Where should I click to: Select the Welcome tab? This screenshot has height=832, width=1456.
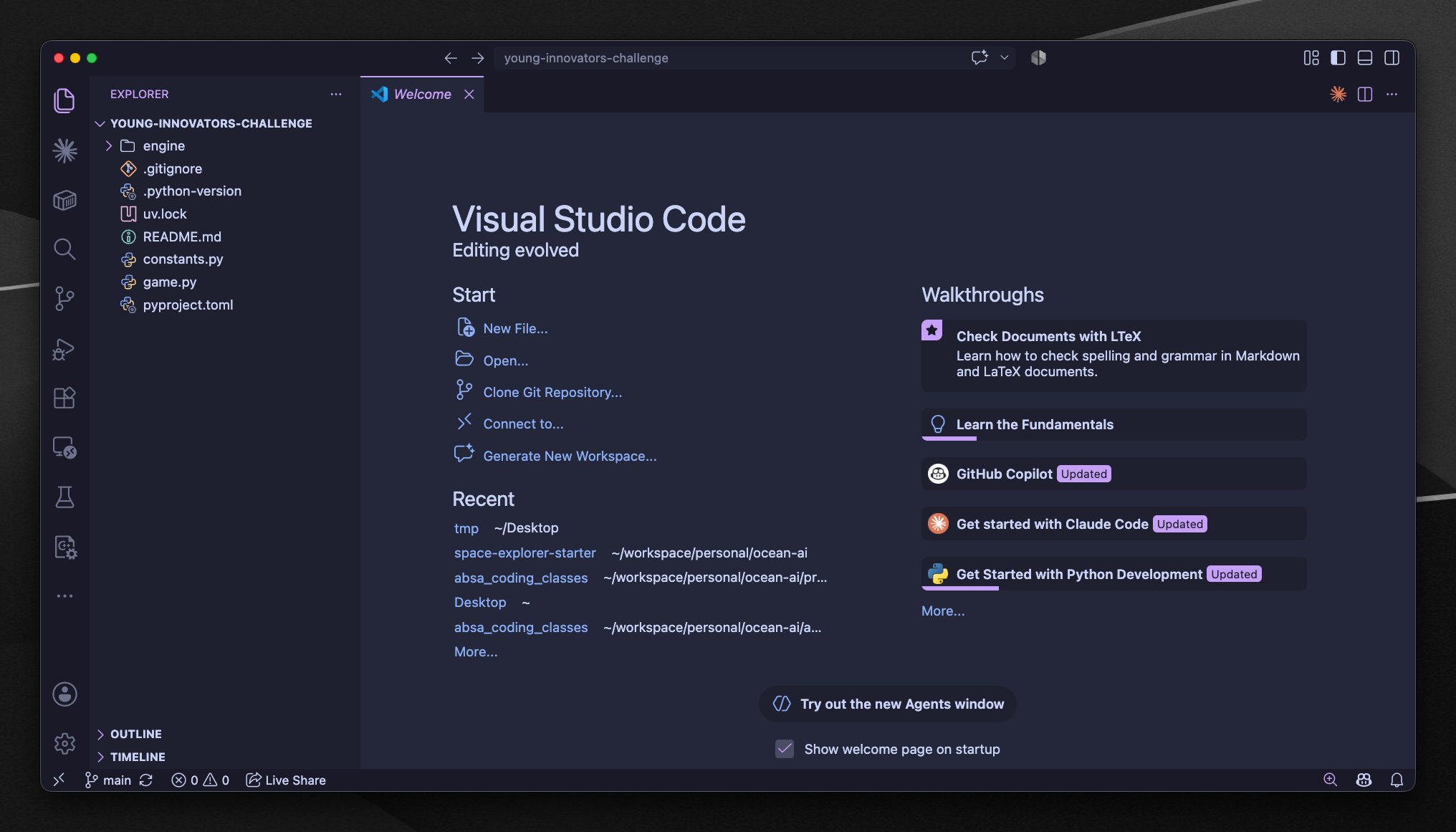tap(422, 95)
